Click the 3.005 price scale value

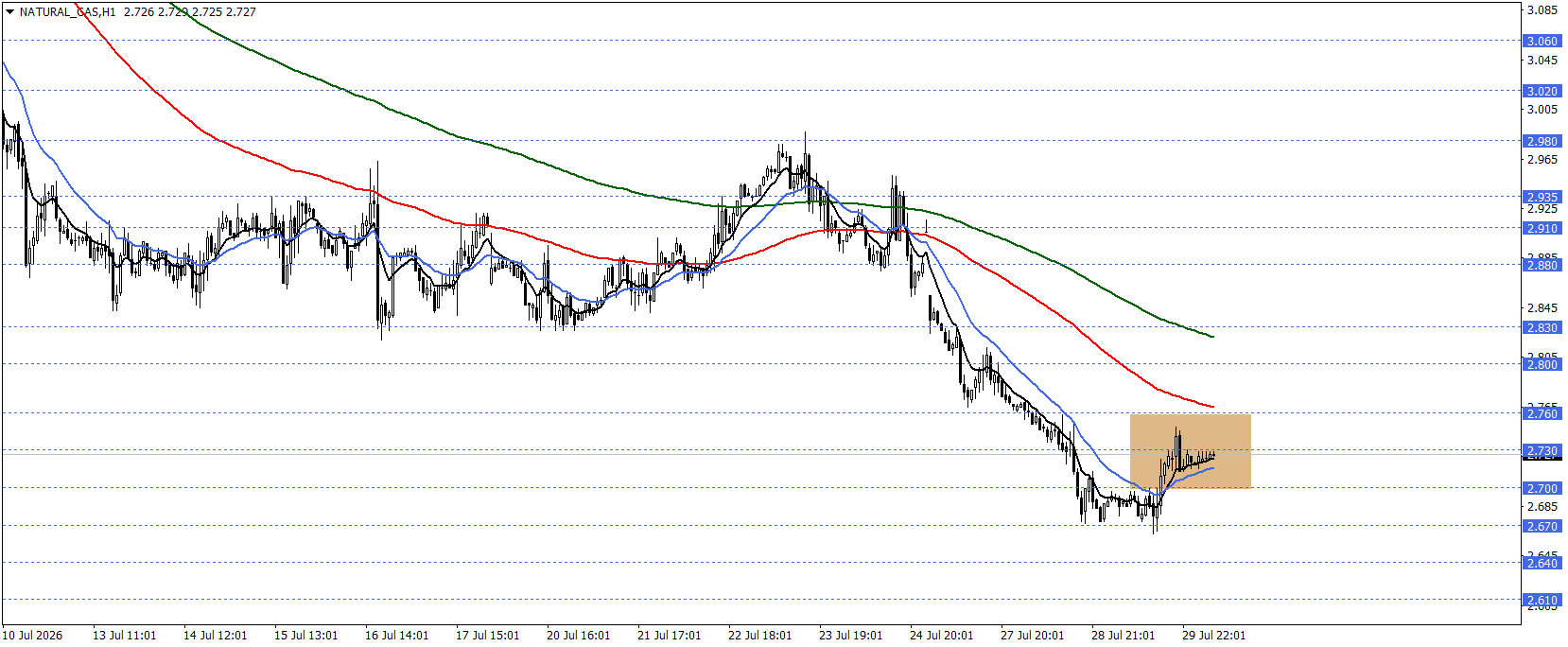point(1542,110)
